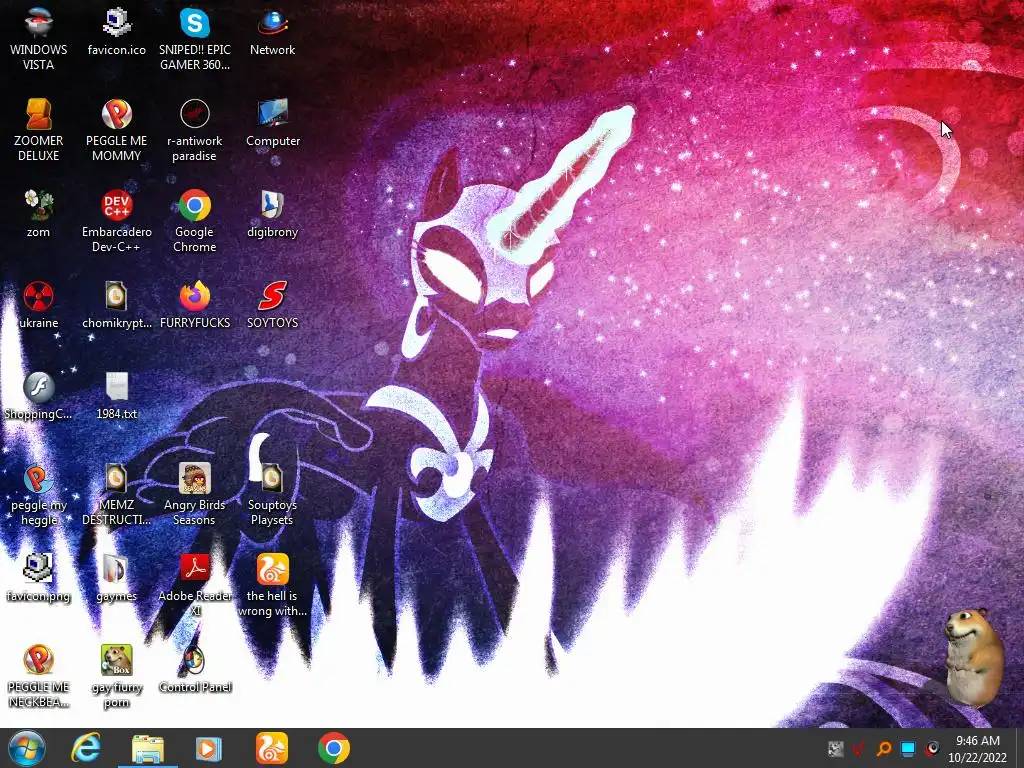
Task: Launch Google Chrome from the taskbar
Action: pos(334,748)
